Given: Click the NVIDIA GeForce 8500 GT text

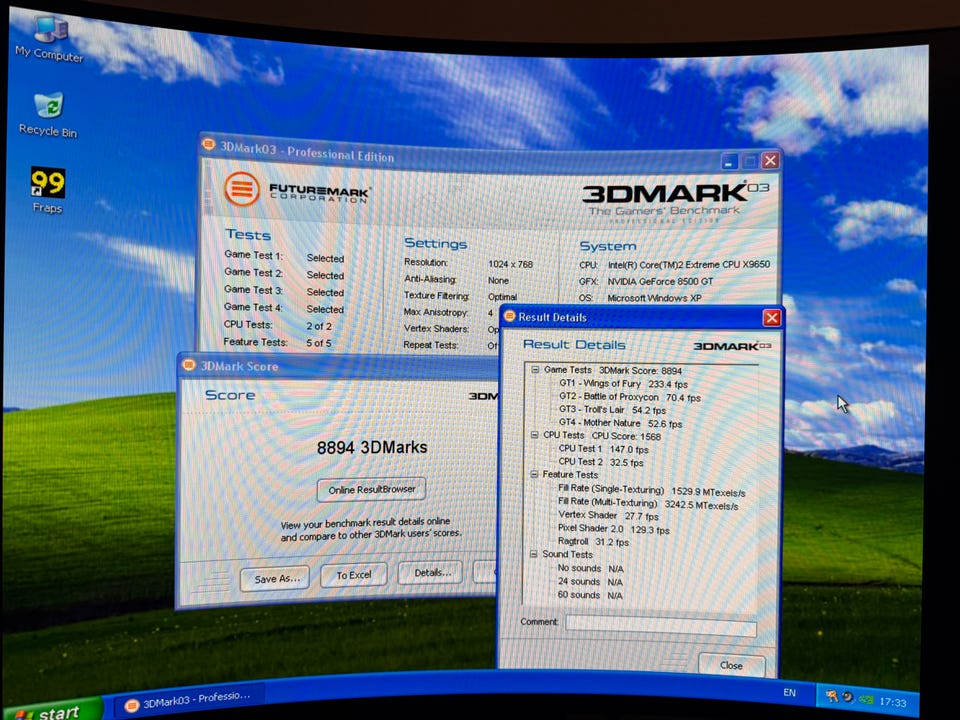Looking at the screenshot, I should pyautogui.click(x=660, y=281).
